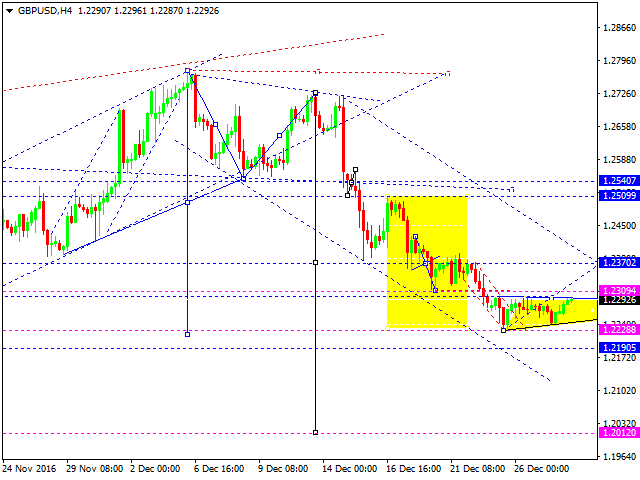Click the 1.28660 price scale value
640x480 pixels.
[x=620, y=28]
